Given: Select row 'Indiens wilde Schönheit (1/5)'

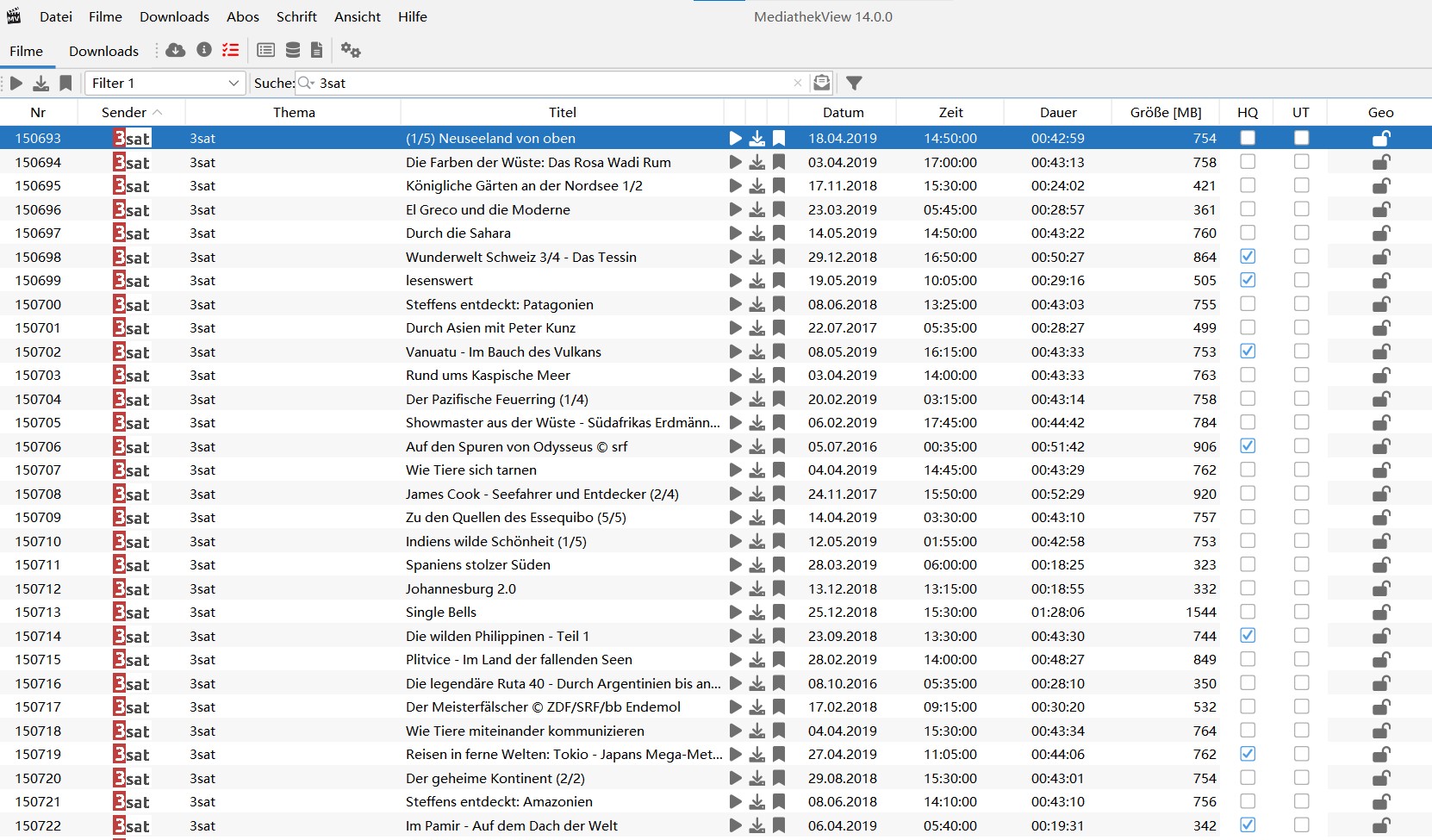Looking at the screenshot, I should (x=716, y=541).
